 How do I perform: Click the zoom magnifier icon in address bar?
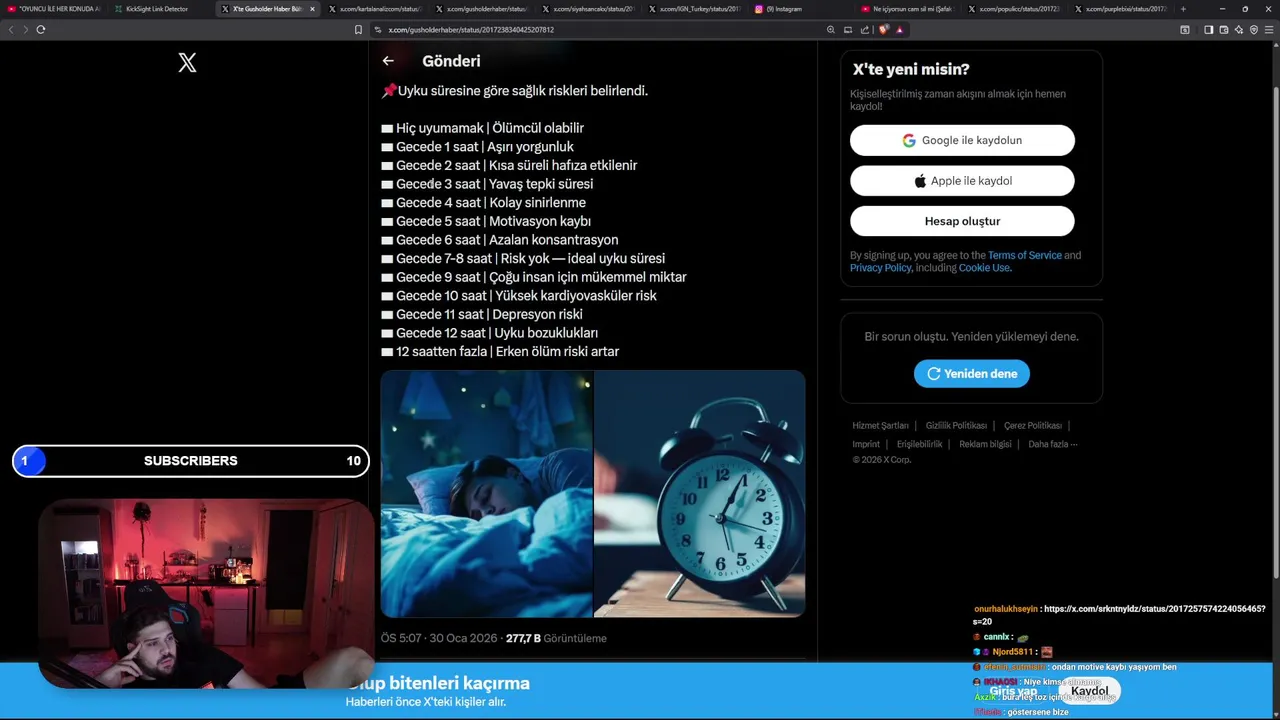tap(830, 30)
